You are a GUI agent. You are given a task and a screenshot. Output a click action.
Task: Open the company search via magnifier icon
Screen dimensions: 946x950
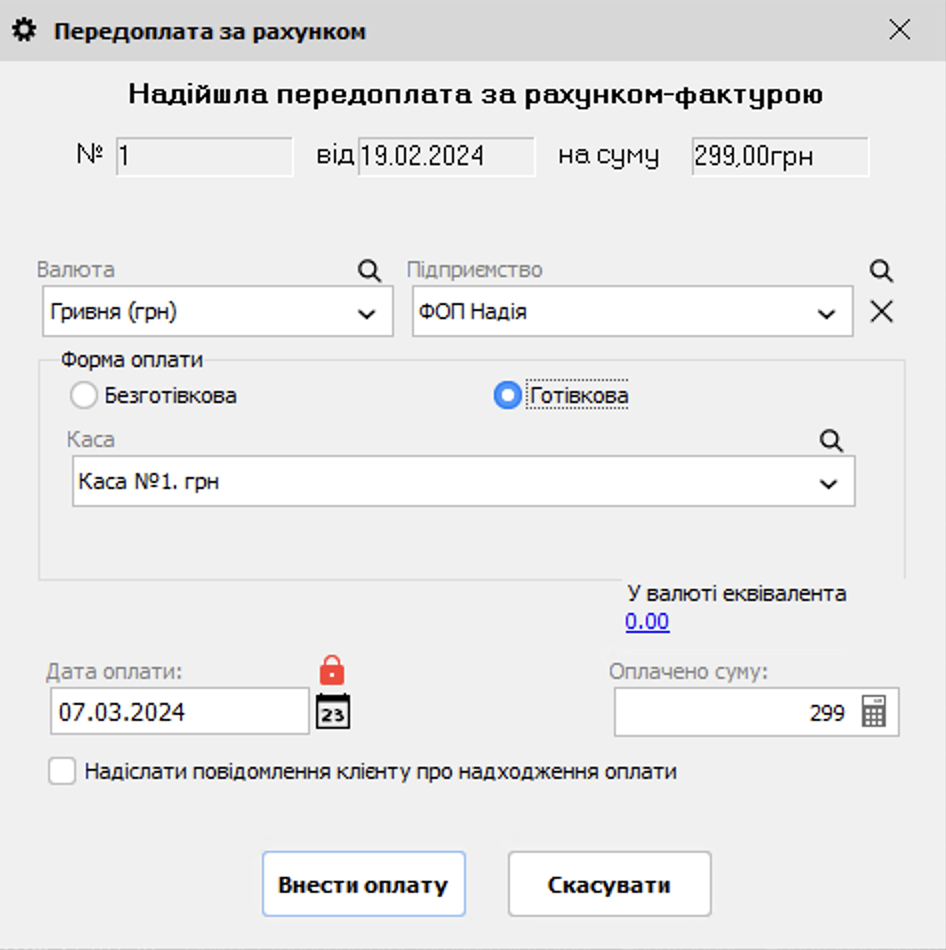pyautogui.click(x=880, y=271)
